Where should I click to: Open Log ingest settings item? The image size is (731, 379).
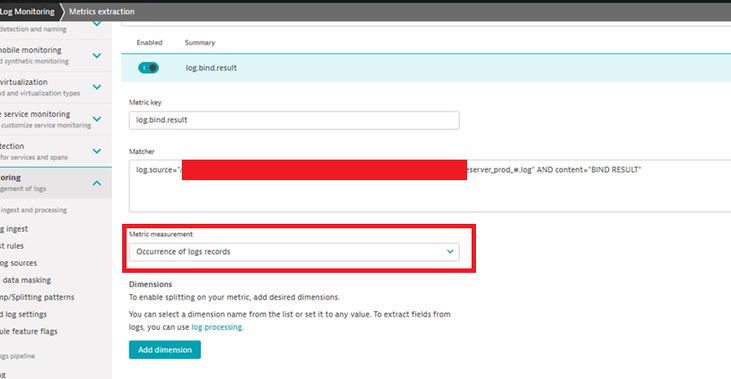click(14, 229)
